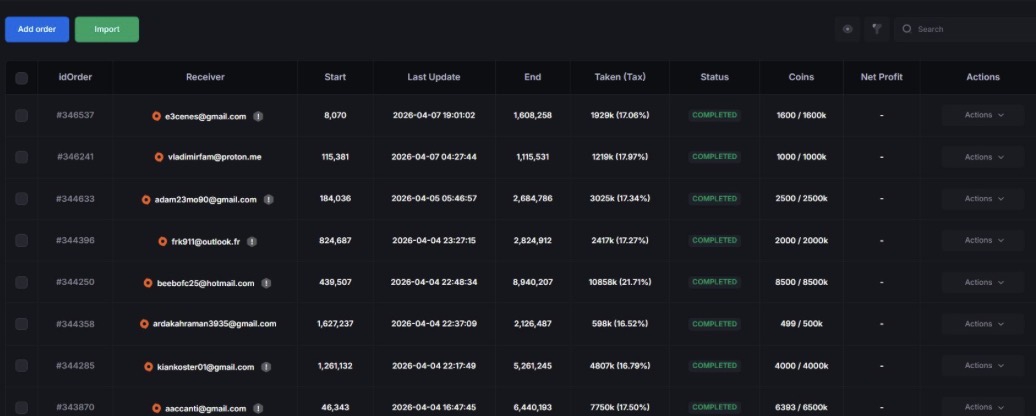Viewport: 1036px width, 416px height.
Task: Toggle the select-all checkbox in header
Action: [22, 78]
